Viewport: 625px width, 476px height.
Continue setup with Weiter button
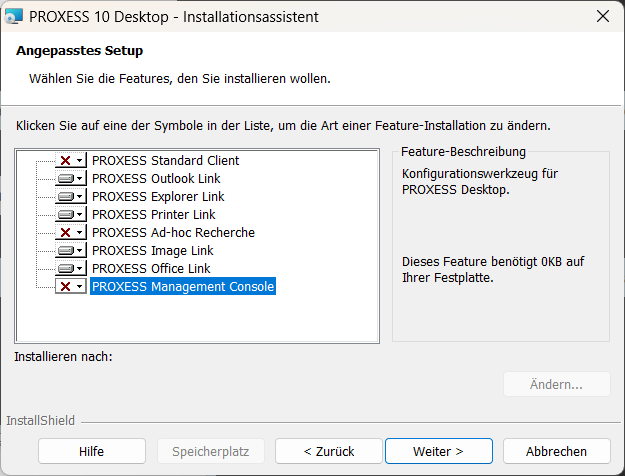point(438,451)
